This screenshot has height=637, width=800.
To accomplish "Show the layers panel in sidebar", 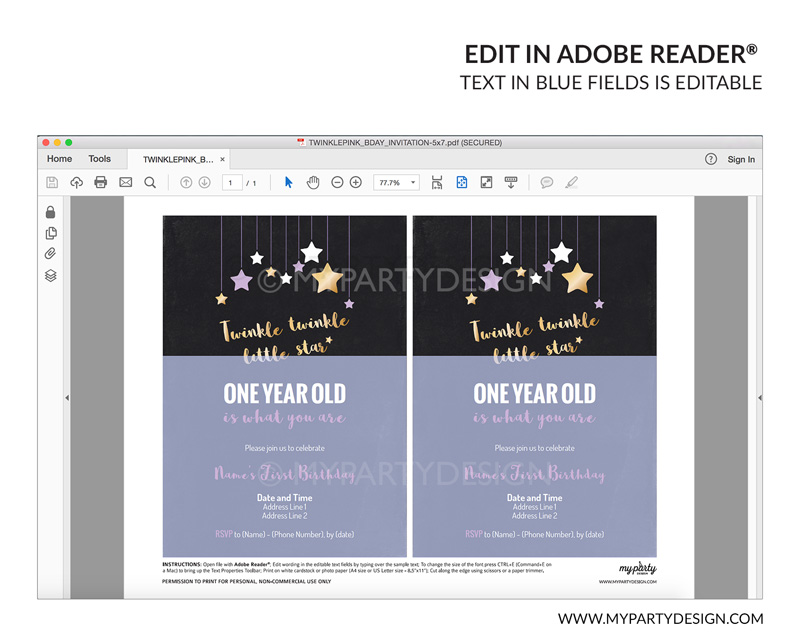I will (x=51, y=276).
